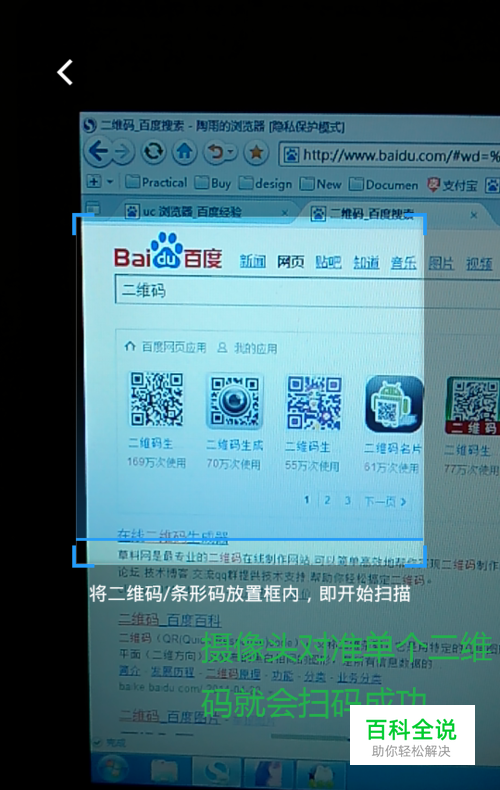Click the browser back arrow button

pyautogui.click(x=98, y=150)
